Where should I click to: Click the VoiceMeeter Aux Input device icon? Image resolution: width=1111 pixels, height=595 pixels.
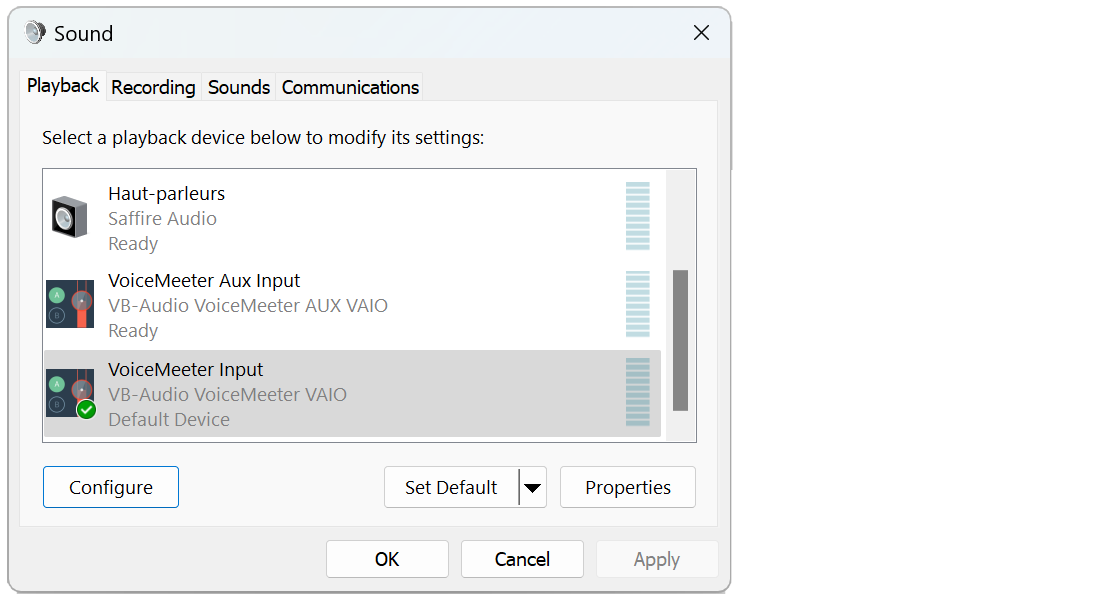pyautogui.click(x=70, y=304)
